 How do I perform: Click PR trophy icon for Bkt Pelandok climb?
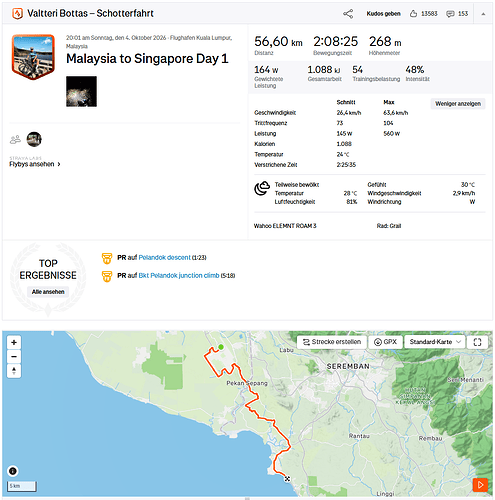107,276
